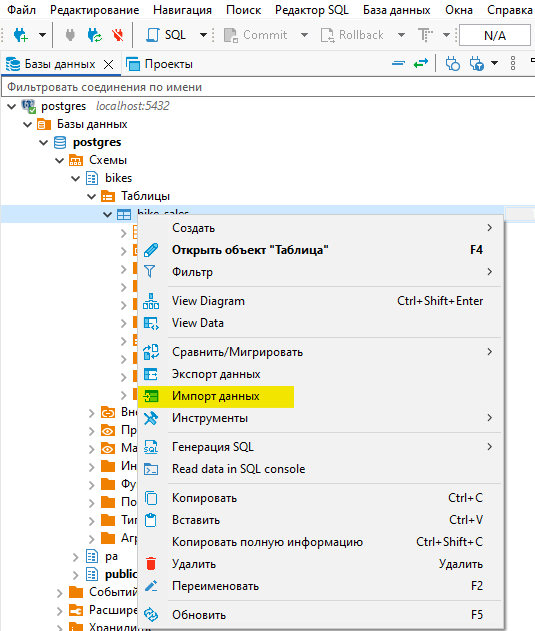
Task: Collapse the postgres localhost:5432 connection
Action: pyautogui.click(x=12, y=107)
